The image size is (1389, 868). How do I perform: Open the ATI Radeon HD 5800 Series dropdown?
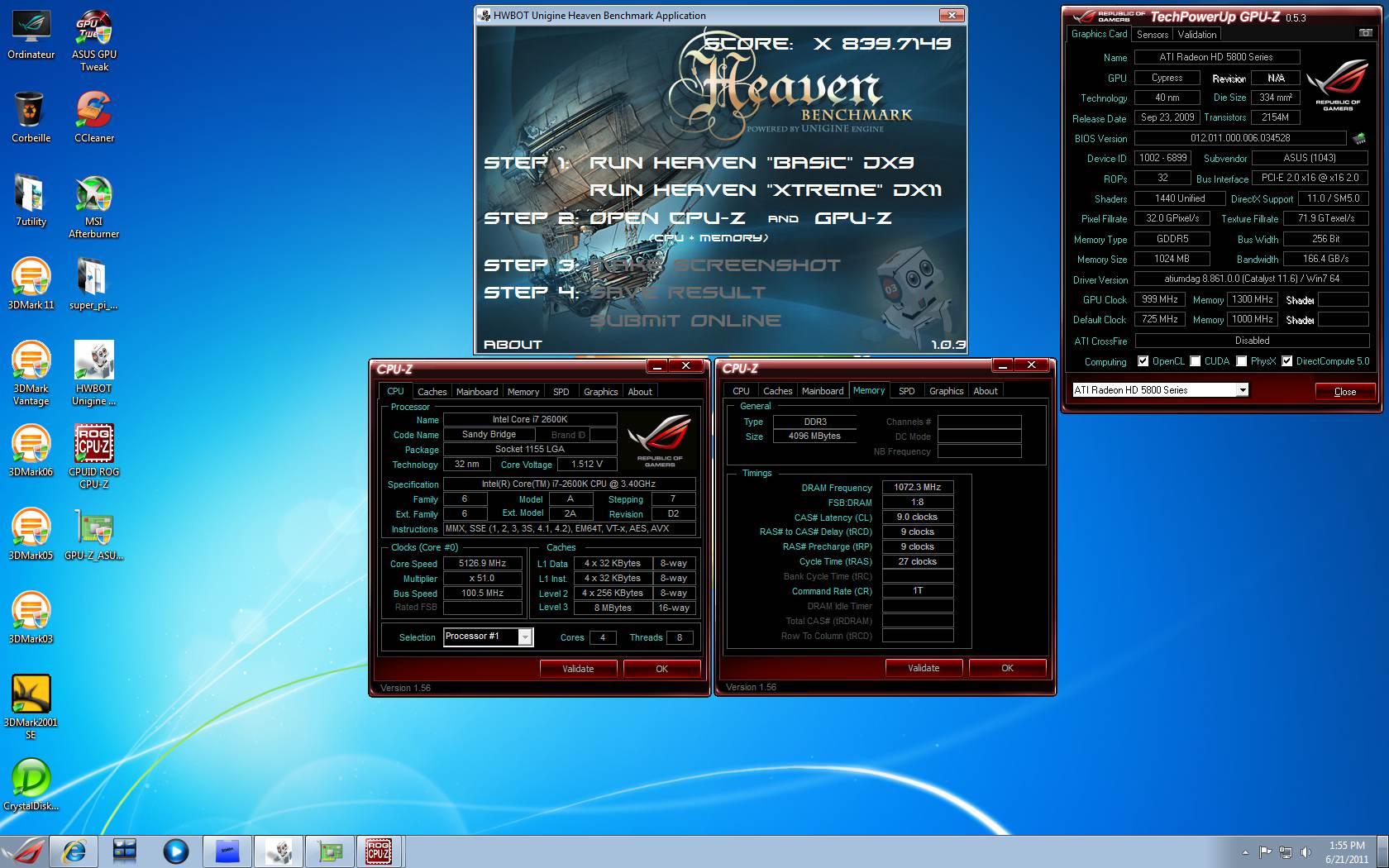click(1160, 390)
